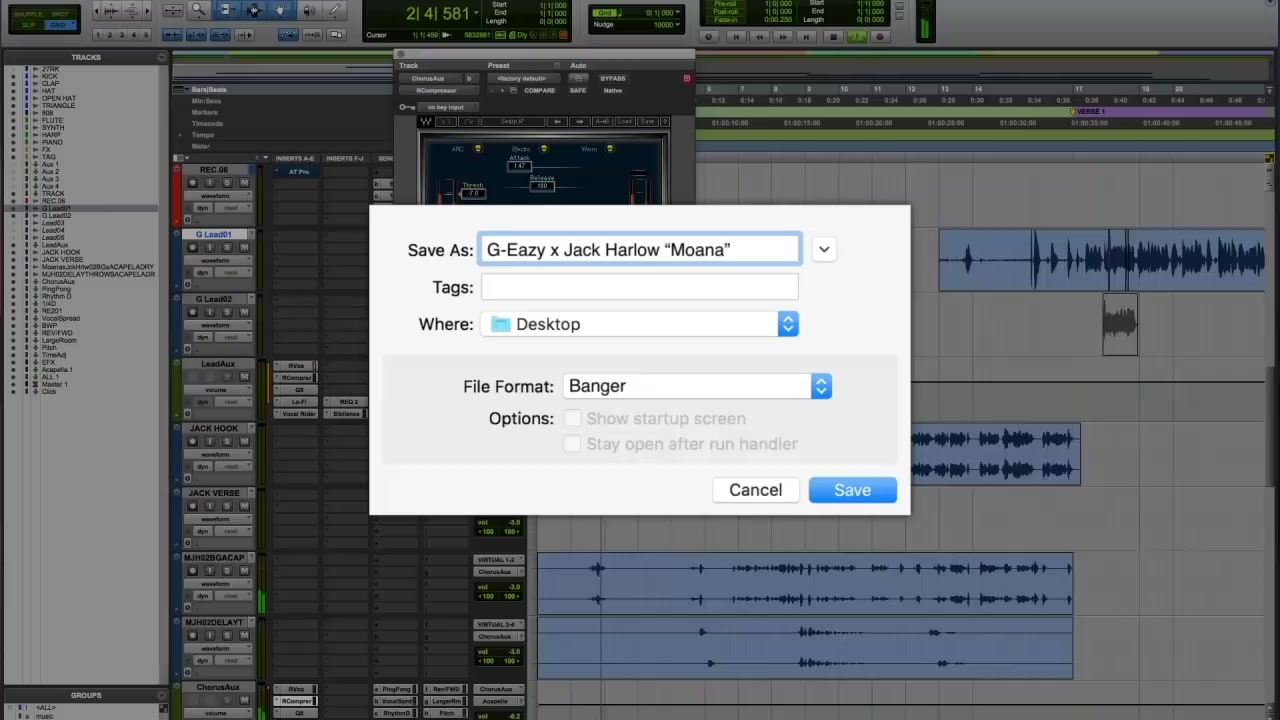
Task: Click the plugin Save preset button
Action: pyautogui.click(x=647, y=121)
